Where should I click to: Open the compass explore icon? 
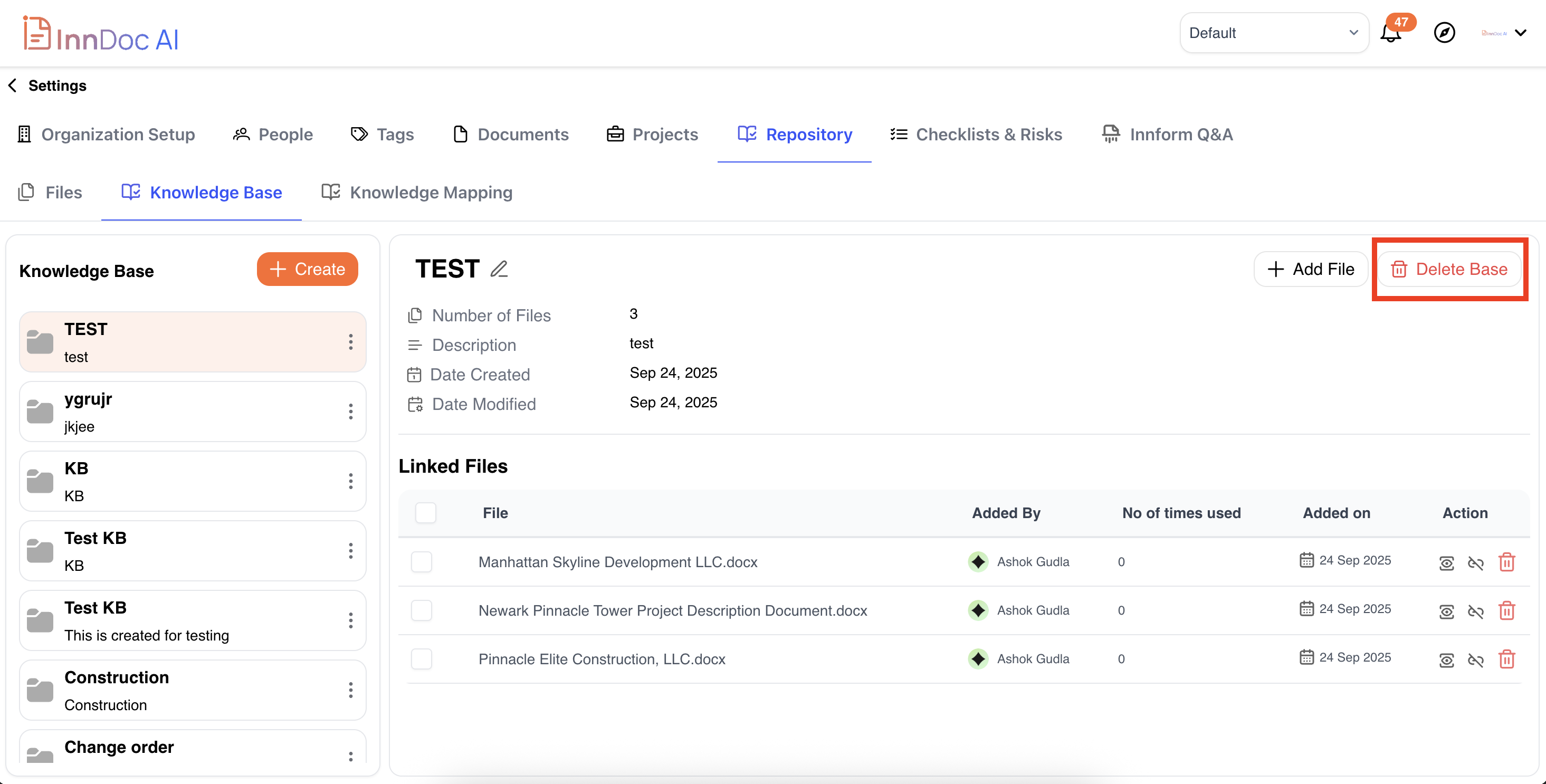tap(1444, 32)
